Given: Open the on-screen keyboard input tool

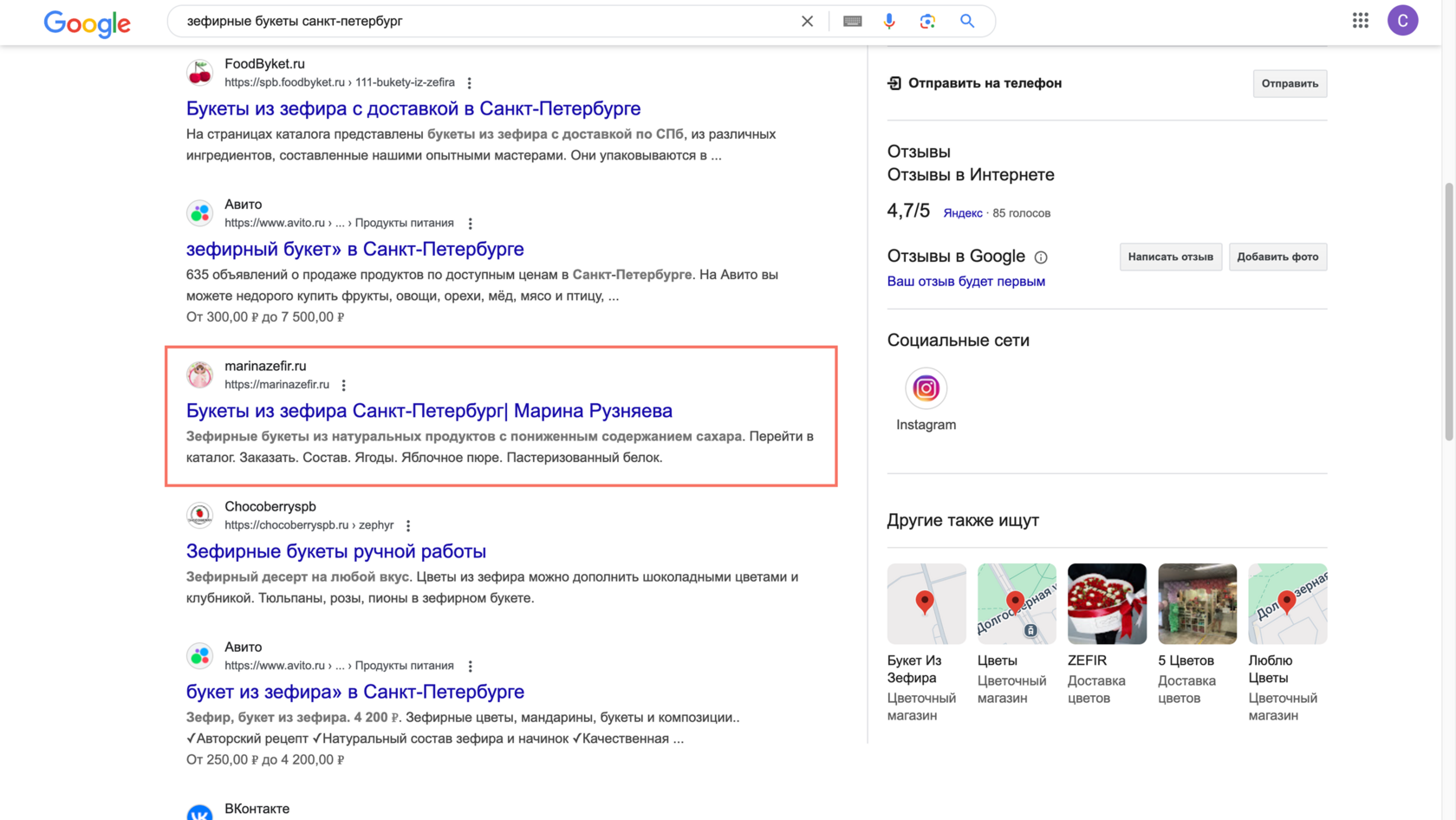Looking at the screenshot, I should coord(853,21).
